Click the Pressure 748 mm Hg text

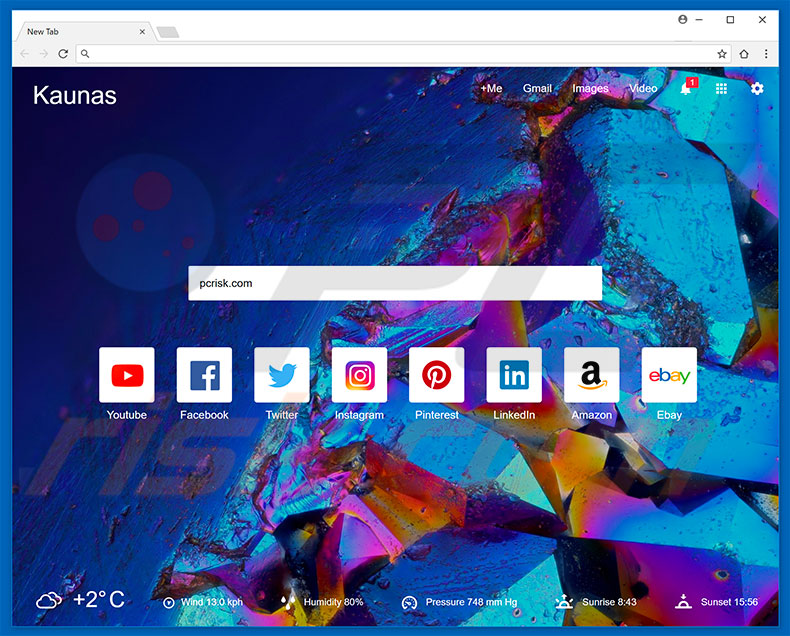tap(471, 602)
